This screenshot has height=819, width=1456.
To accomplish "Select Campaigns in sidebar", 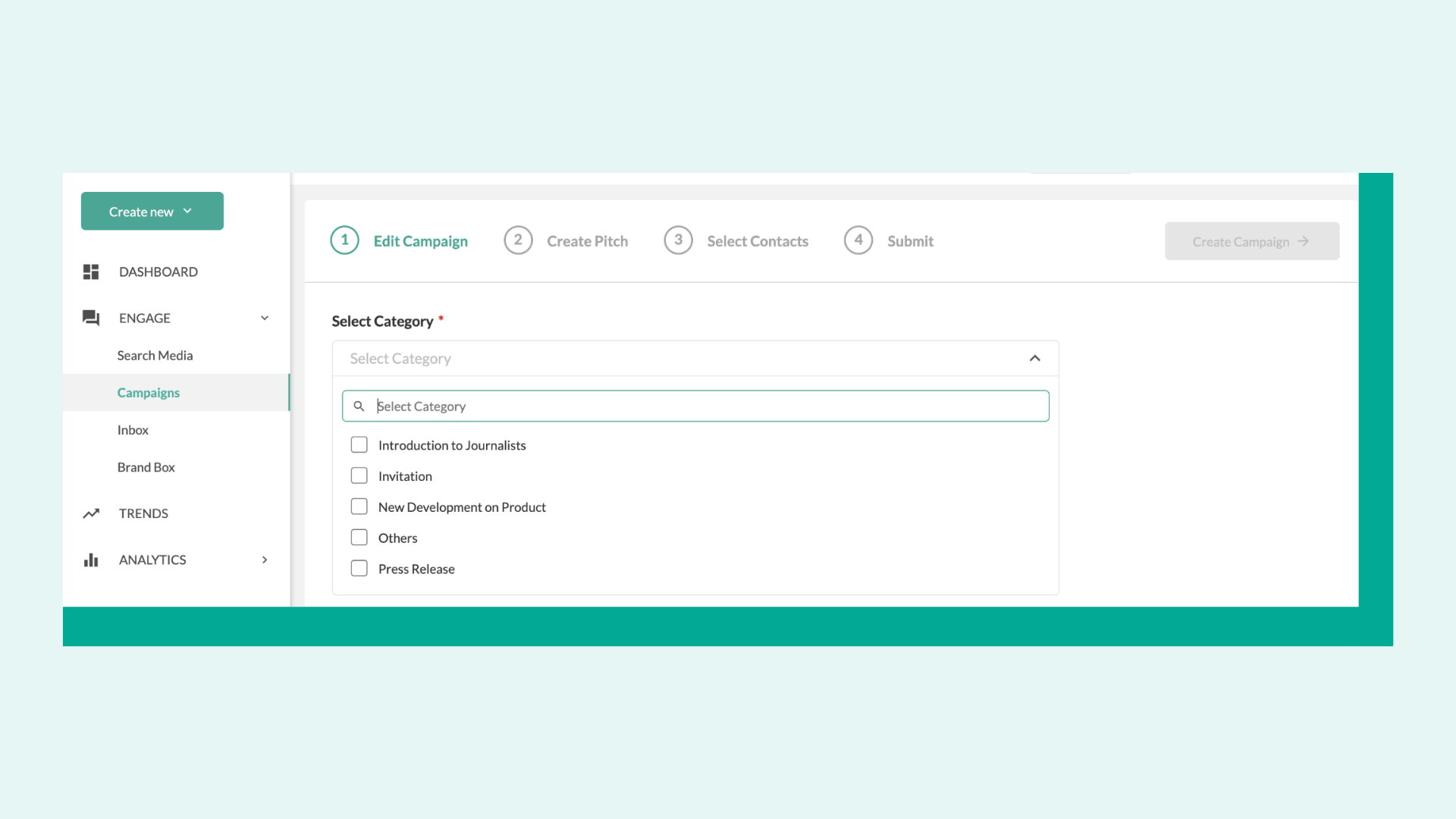I will [149, 392].
